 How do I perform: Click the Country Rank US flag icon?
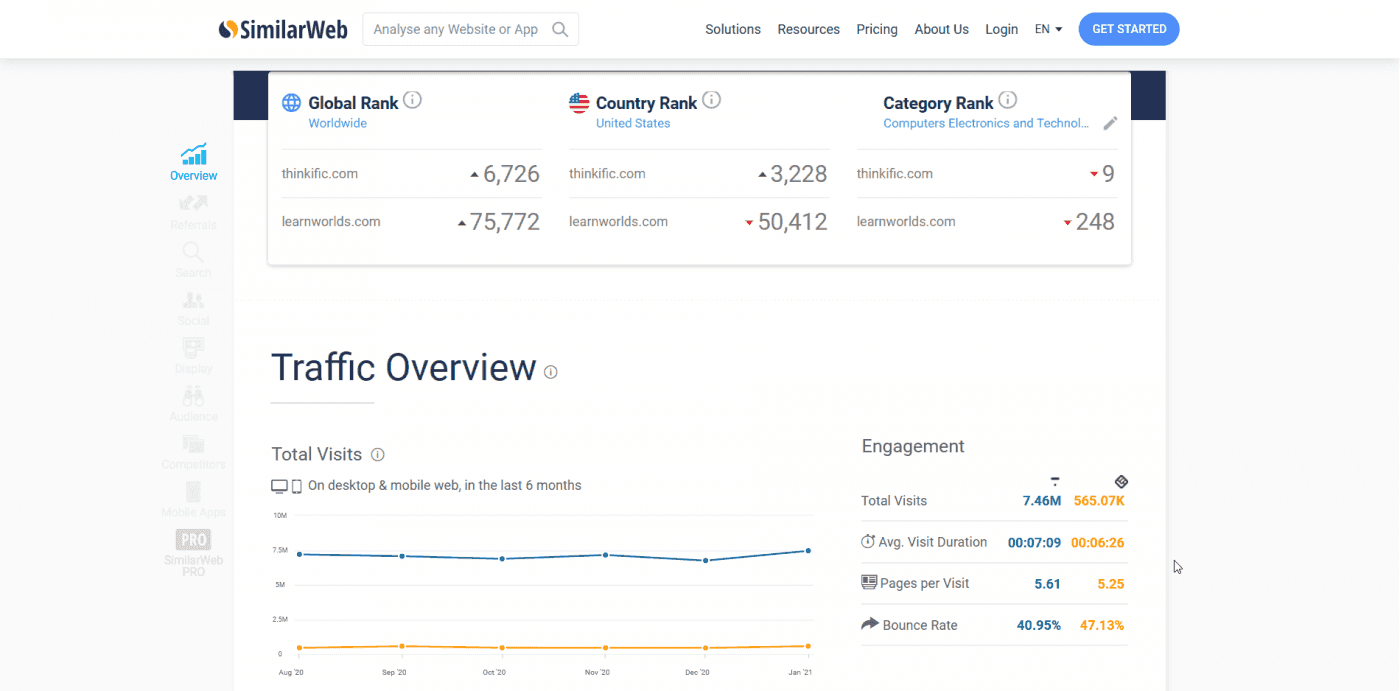click(579, 102)
